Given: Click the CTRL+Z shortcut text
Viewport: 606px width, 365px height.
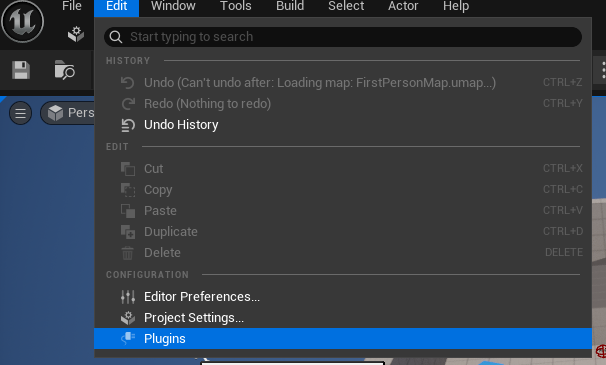Looking at the screenshot, I should click(x=562, y=82).
